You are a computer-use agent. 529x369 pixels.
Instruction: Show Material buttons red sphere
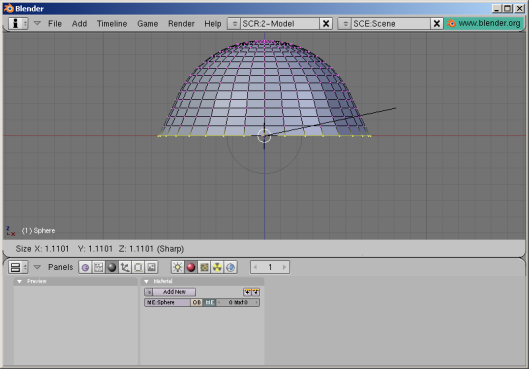(191, 267)
